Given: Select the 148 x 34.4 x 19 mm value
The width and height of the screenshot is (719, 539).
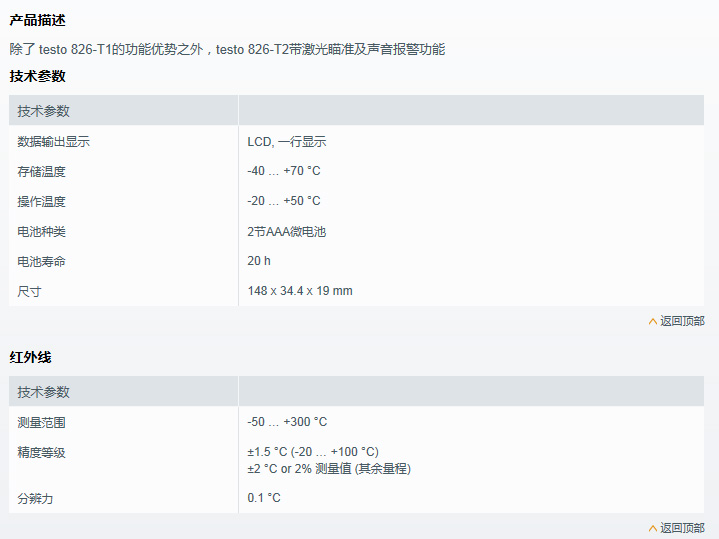Looking at the screenshot, I should [300, 292].
